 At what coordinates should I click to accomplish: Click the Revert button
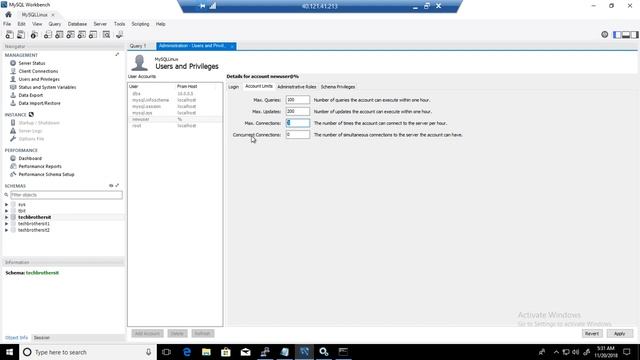click(592, 333)
